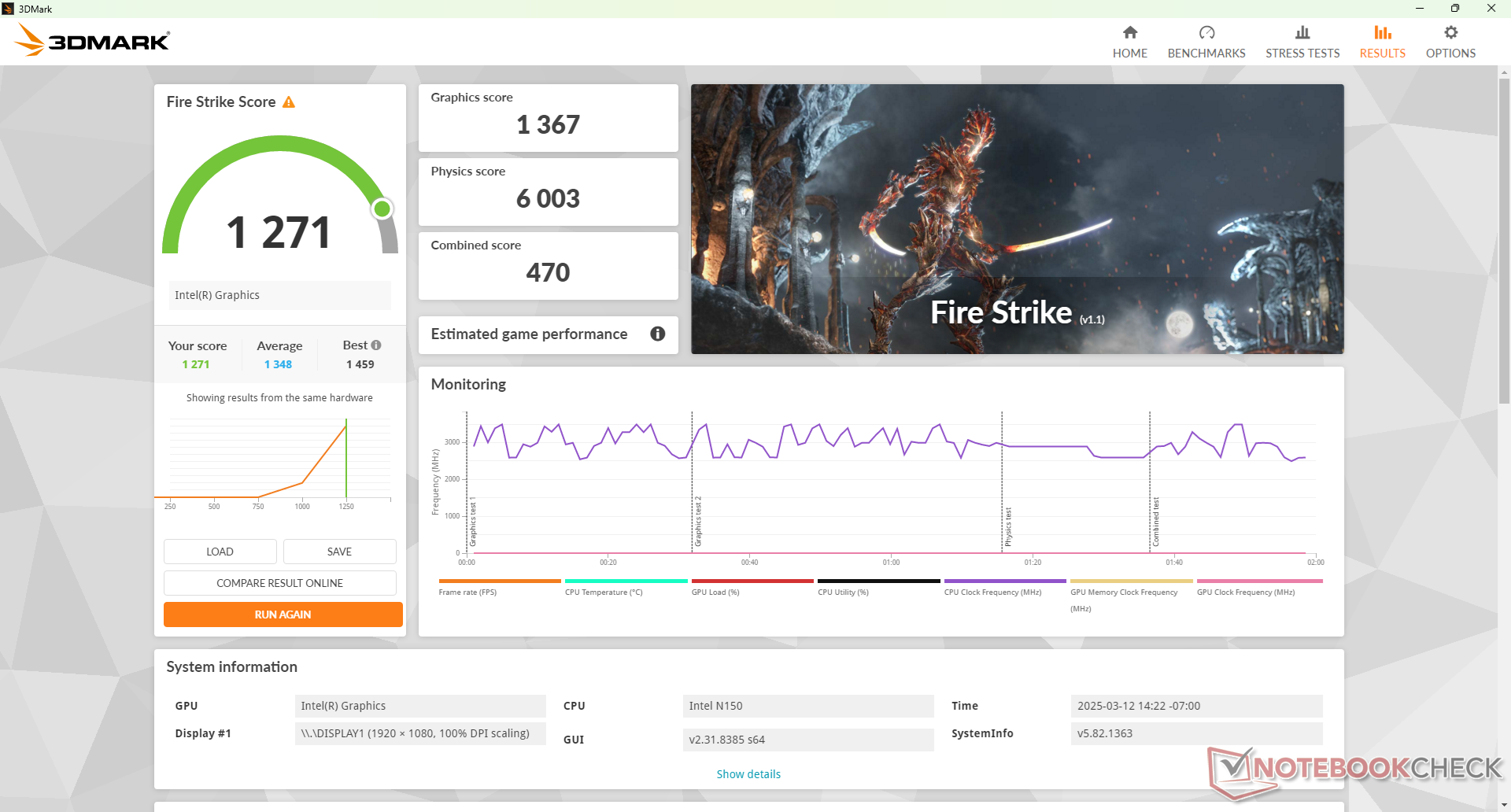Click the Results bar chart icon
Image resolution: width=1511 pixels, height=812 pixels.
tap(1383, 32)
